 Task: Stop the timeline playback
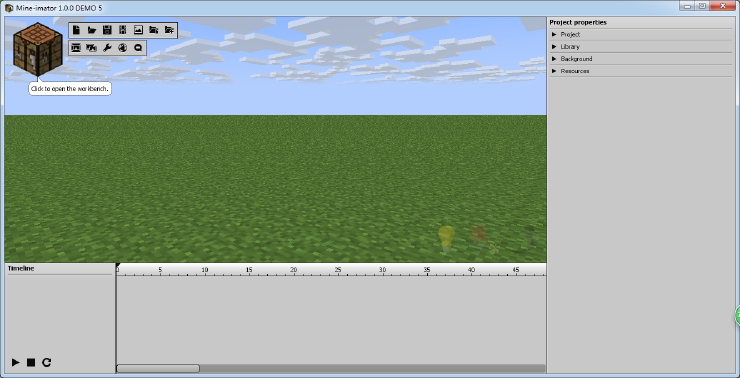31,362
